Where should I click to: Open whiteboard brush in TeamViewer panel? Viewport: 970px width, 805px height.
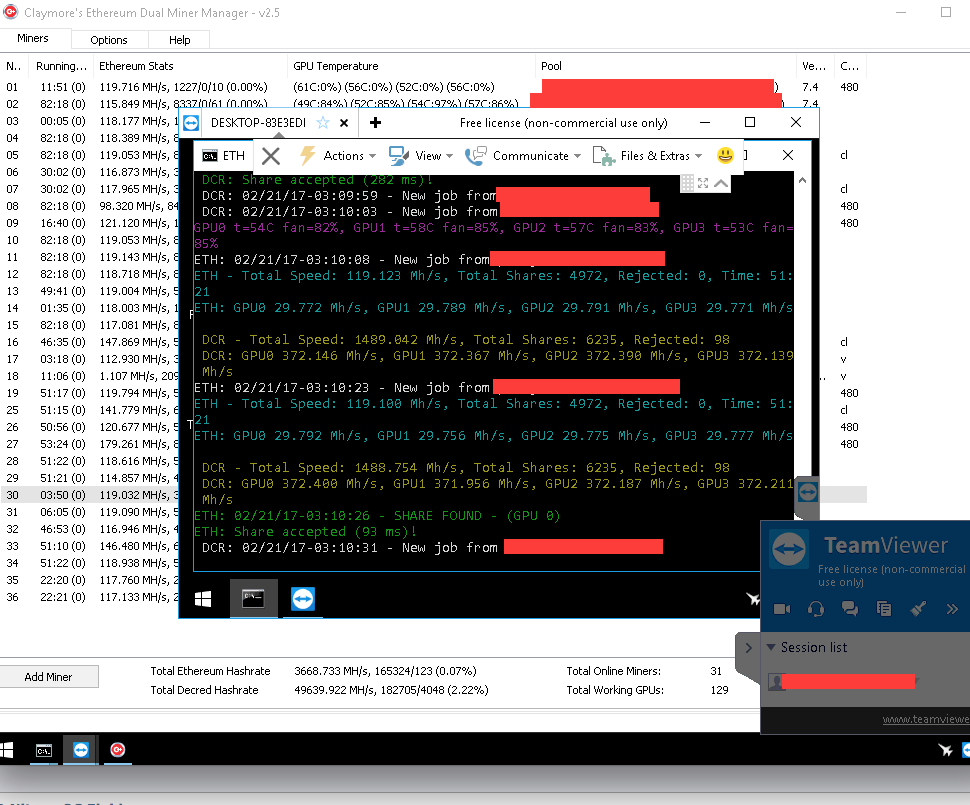coord(918,609)
